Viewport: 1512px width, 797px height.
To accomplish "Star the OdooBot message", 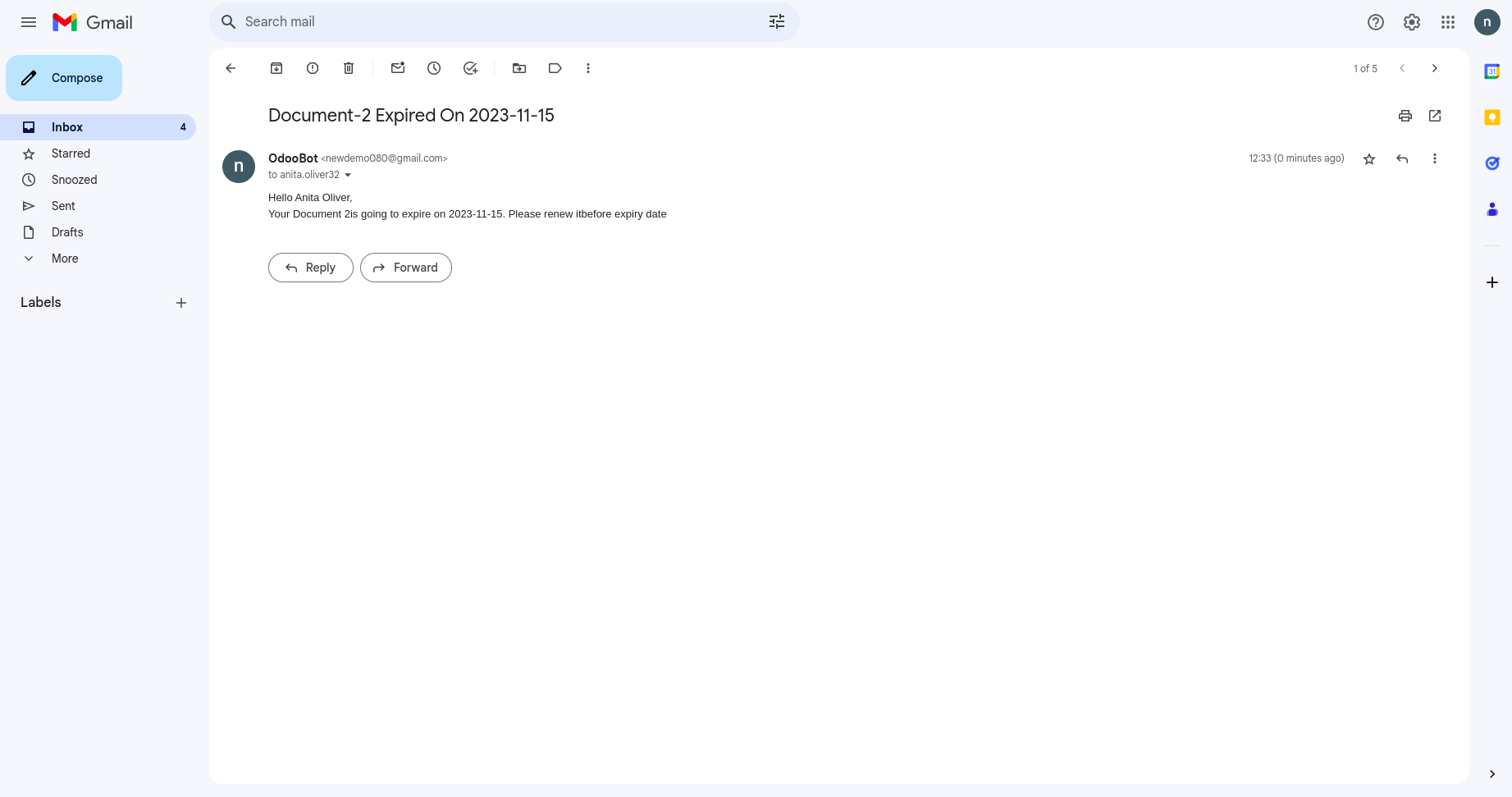I will pos(1369,158).
